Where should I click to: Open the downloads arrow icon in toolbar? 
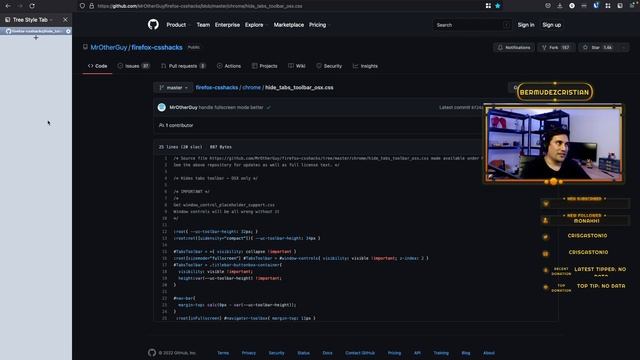560,6
